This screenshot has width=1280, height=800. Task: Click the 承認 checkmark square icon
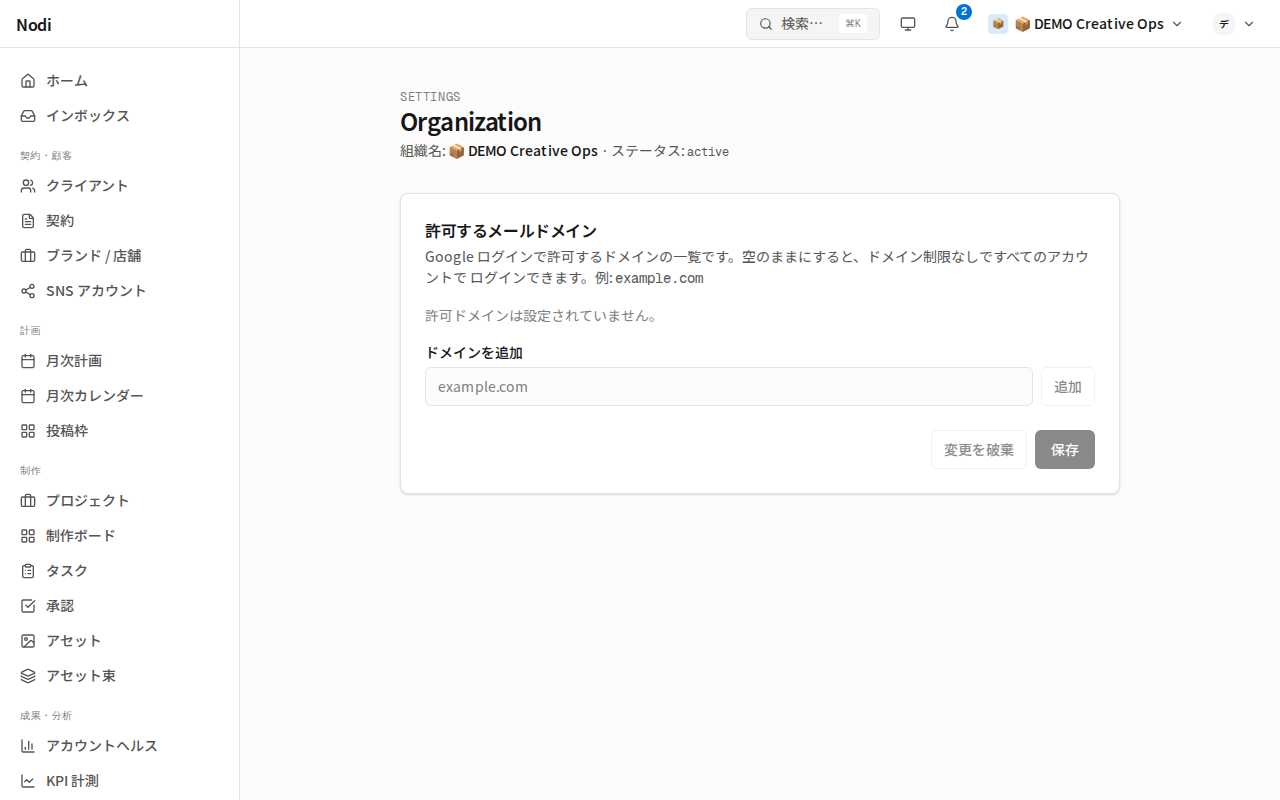(28, 606)
